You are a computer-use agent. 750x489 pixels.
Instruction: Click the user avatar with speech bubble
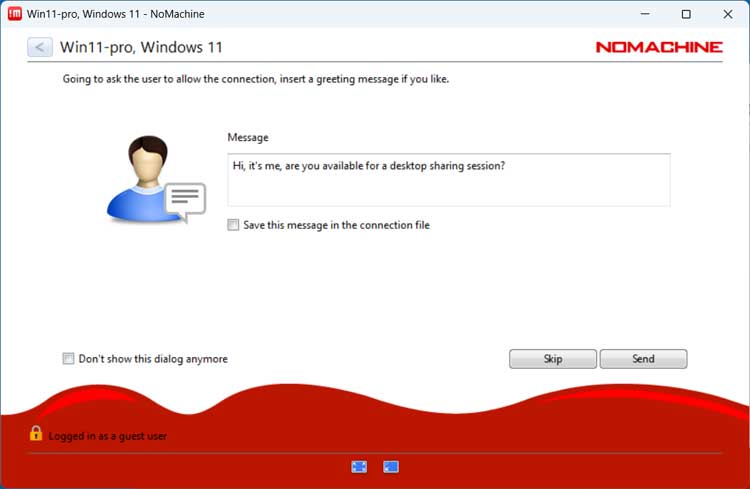(x=156, y=179)
